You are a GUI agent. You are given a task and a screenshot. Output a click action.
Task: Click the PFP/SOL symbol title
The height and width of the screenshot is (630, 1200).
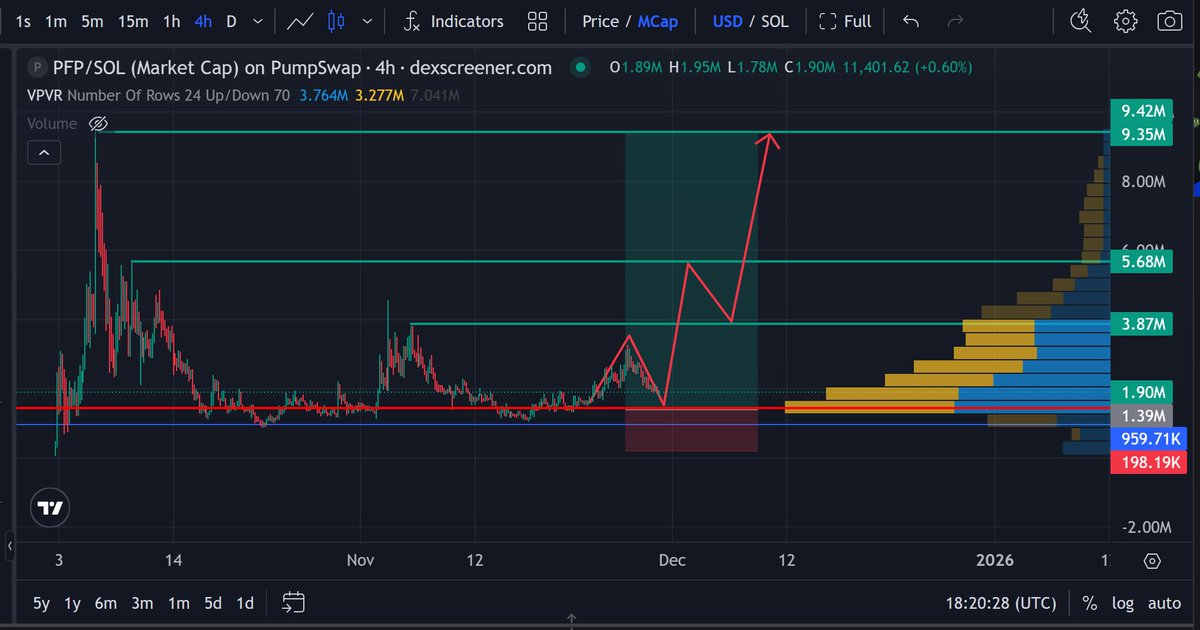300,67
